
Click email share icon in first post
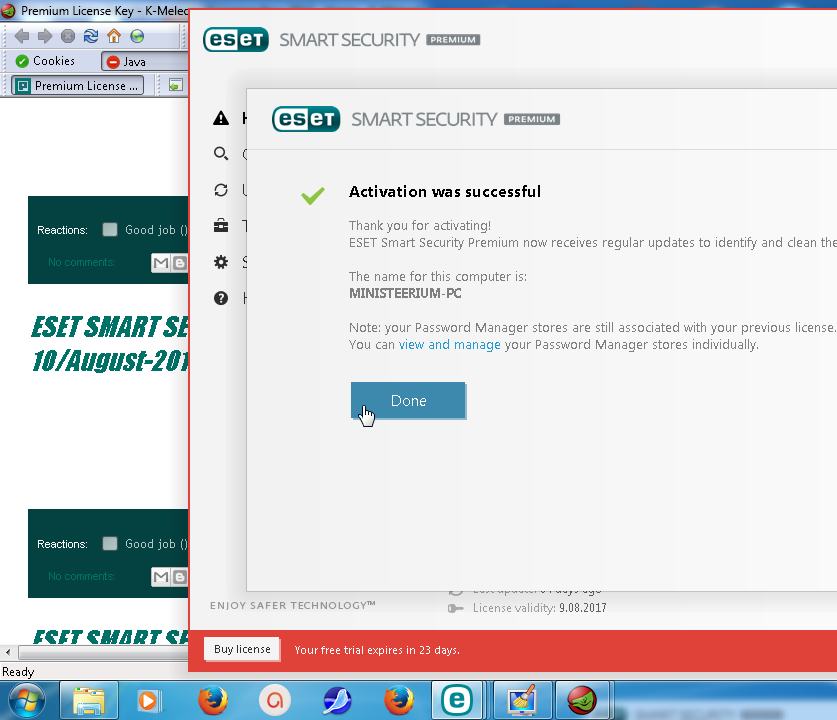click(161, 263)
